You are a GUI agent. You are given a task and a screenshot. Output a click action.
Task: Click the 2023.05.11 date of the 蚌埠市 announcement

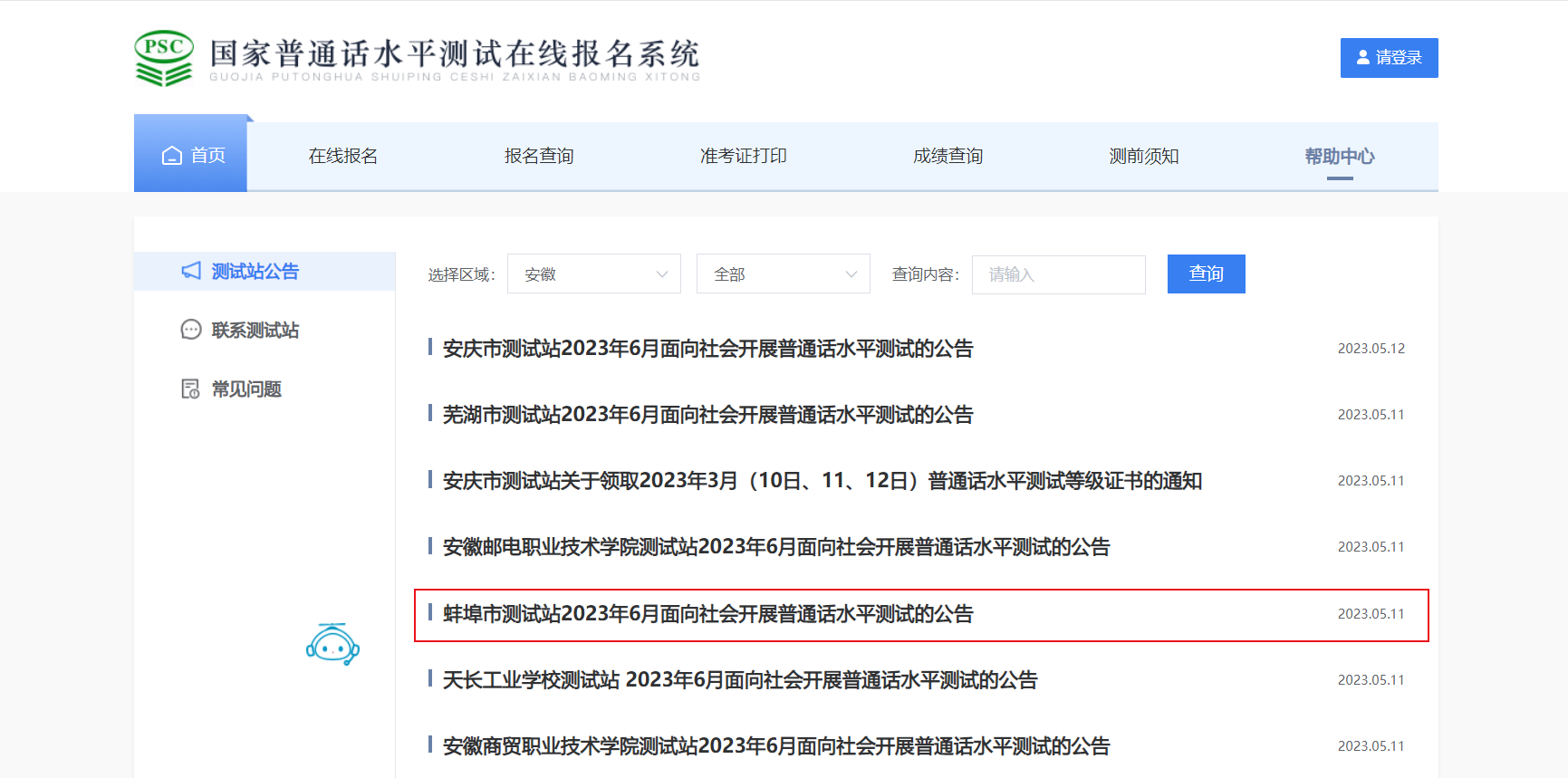click(1371, 614)
